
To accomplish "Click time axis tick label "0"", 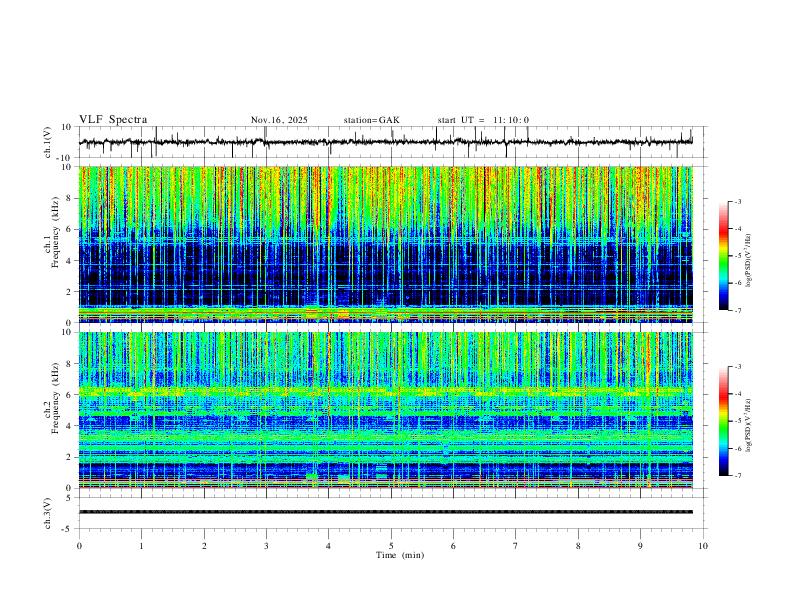I will click(x=79, y=546).
